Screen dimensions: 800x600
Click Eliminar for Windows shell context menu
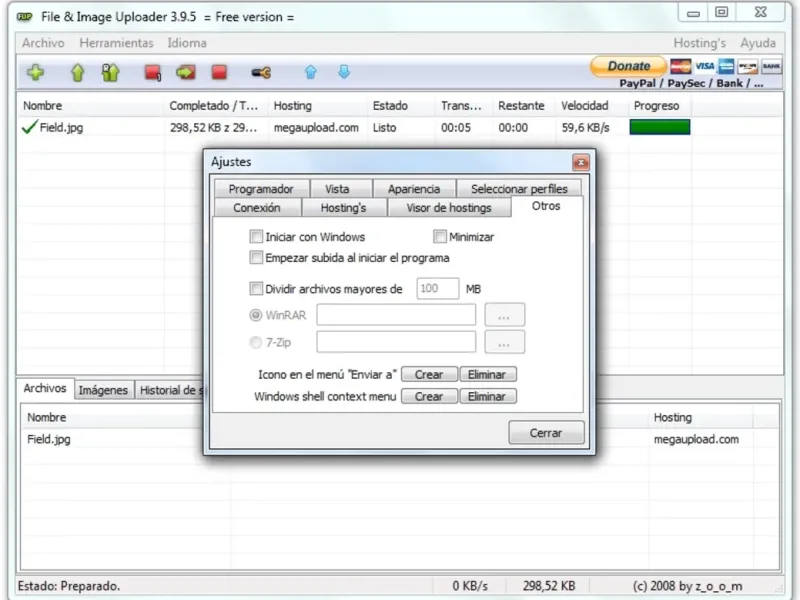point(488,396)
